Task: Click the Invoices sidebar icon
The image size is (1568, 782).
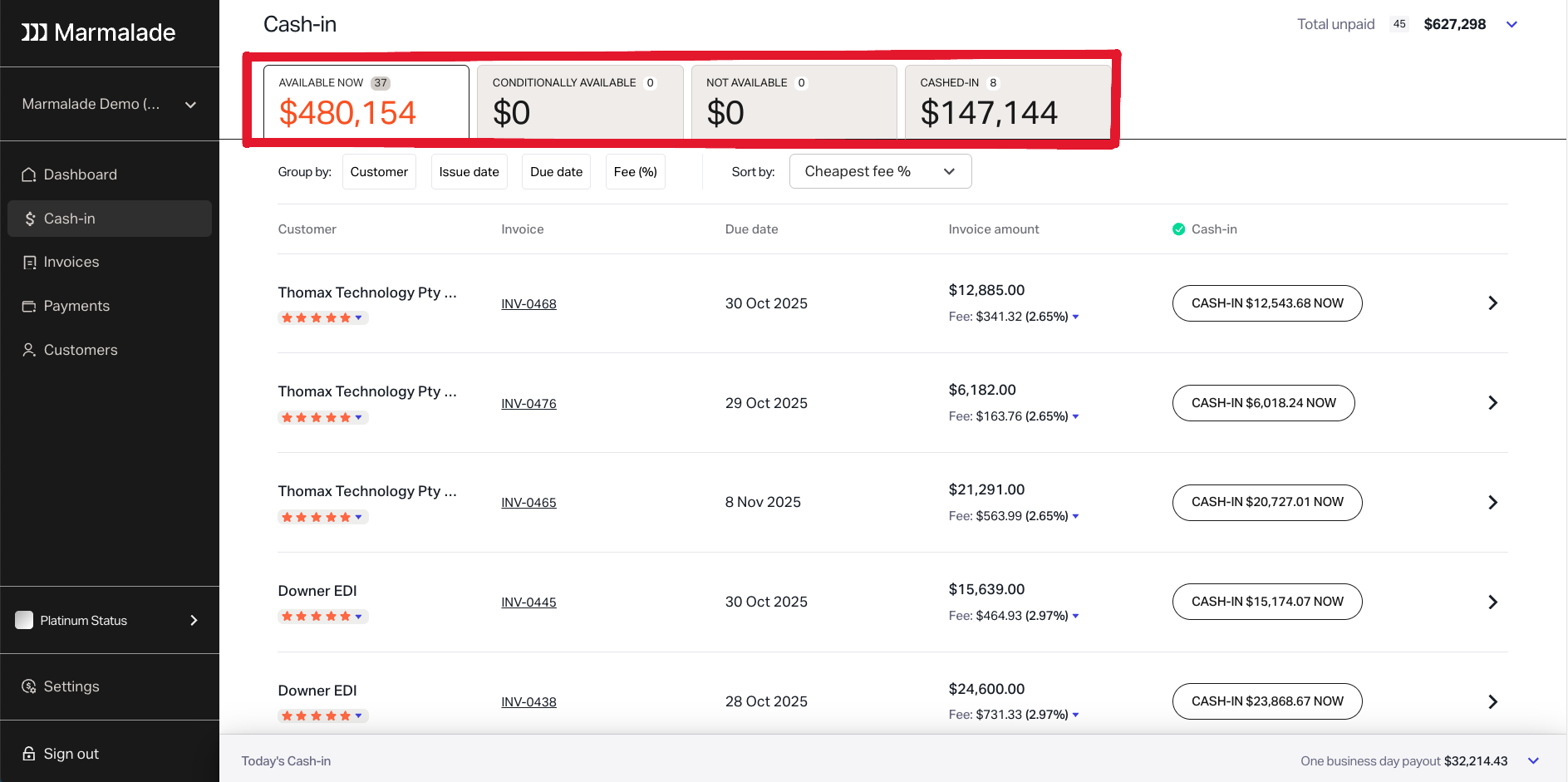Action: 29,263
